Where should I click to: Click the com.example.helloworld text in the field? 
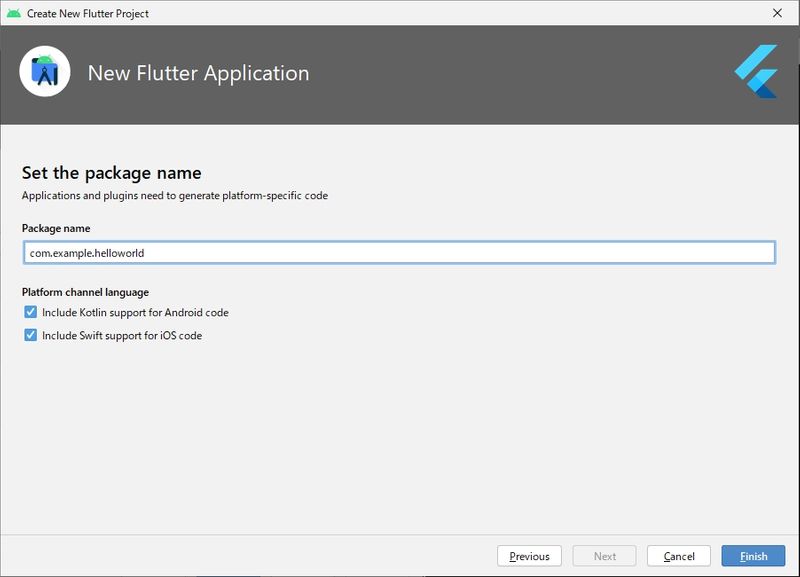(x=87, y=253)
